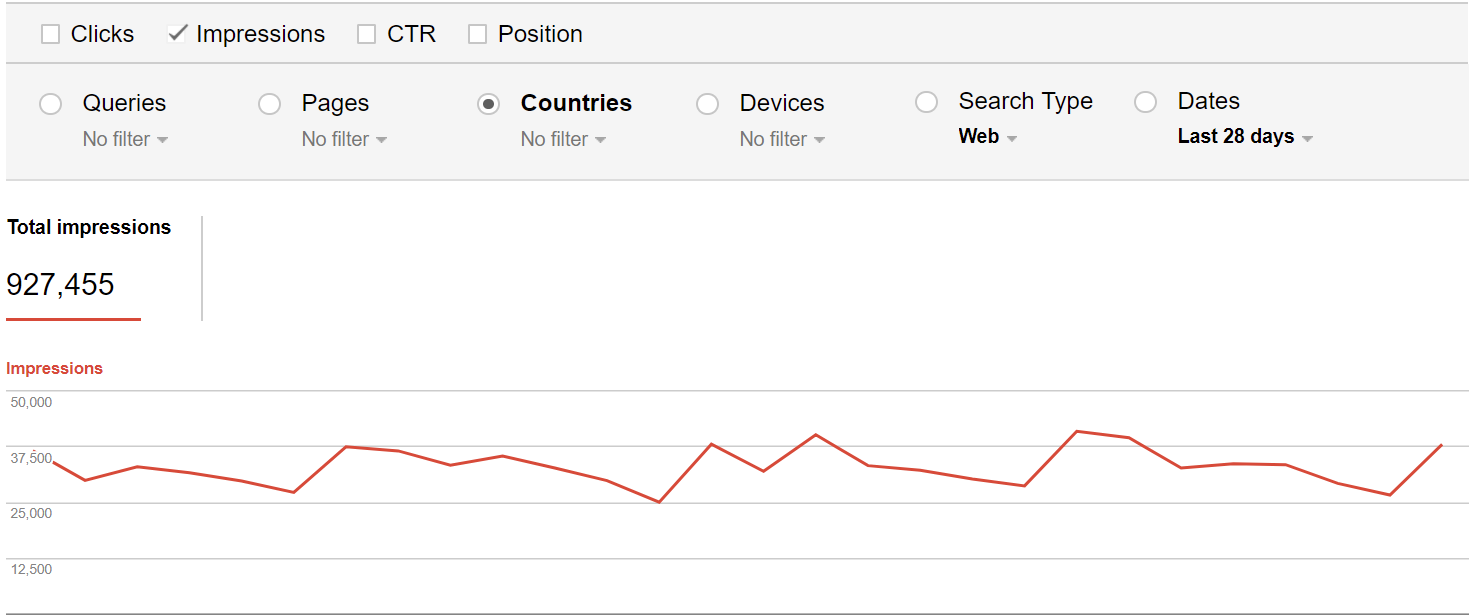The height and width of the screenshot is (615, 1471).
Task: Choose the Search Type radio button
Action: [927, 102]
